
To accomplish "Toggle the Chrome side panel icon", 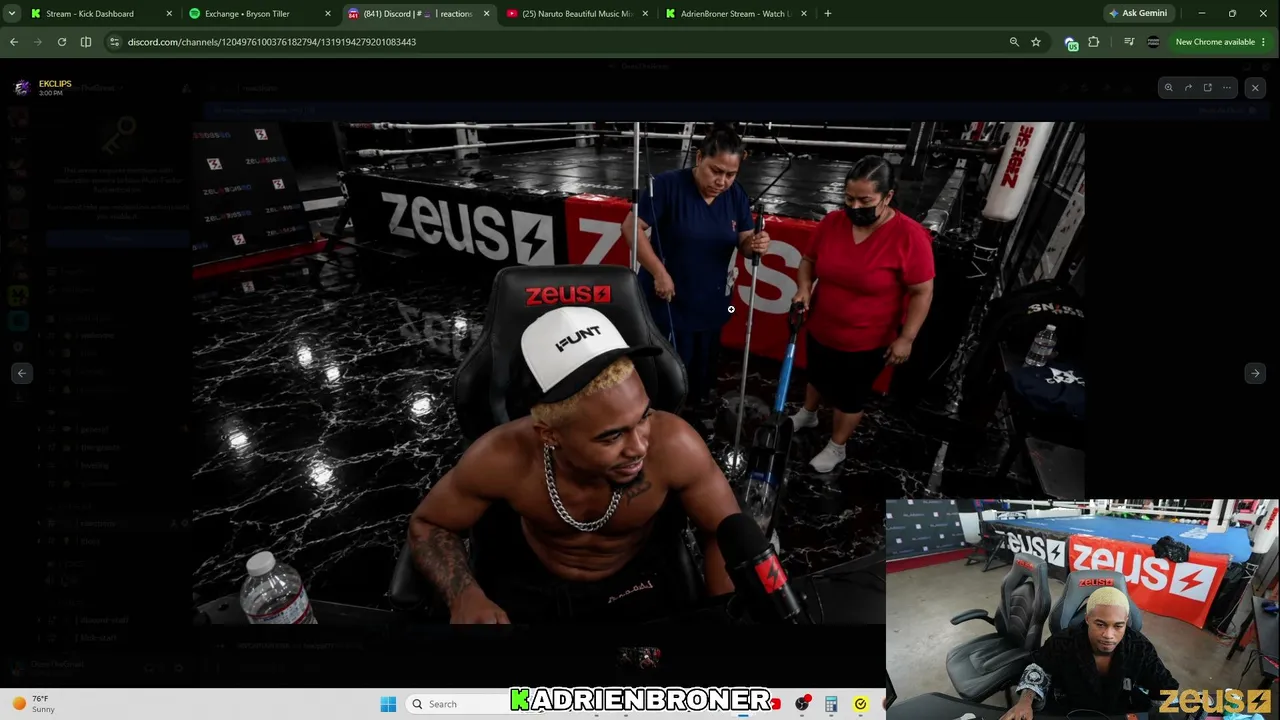I will pyautogui.click(x=86, y=42).
